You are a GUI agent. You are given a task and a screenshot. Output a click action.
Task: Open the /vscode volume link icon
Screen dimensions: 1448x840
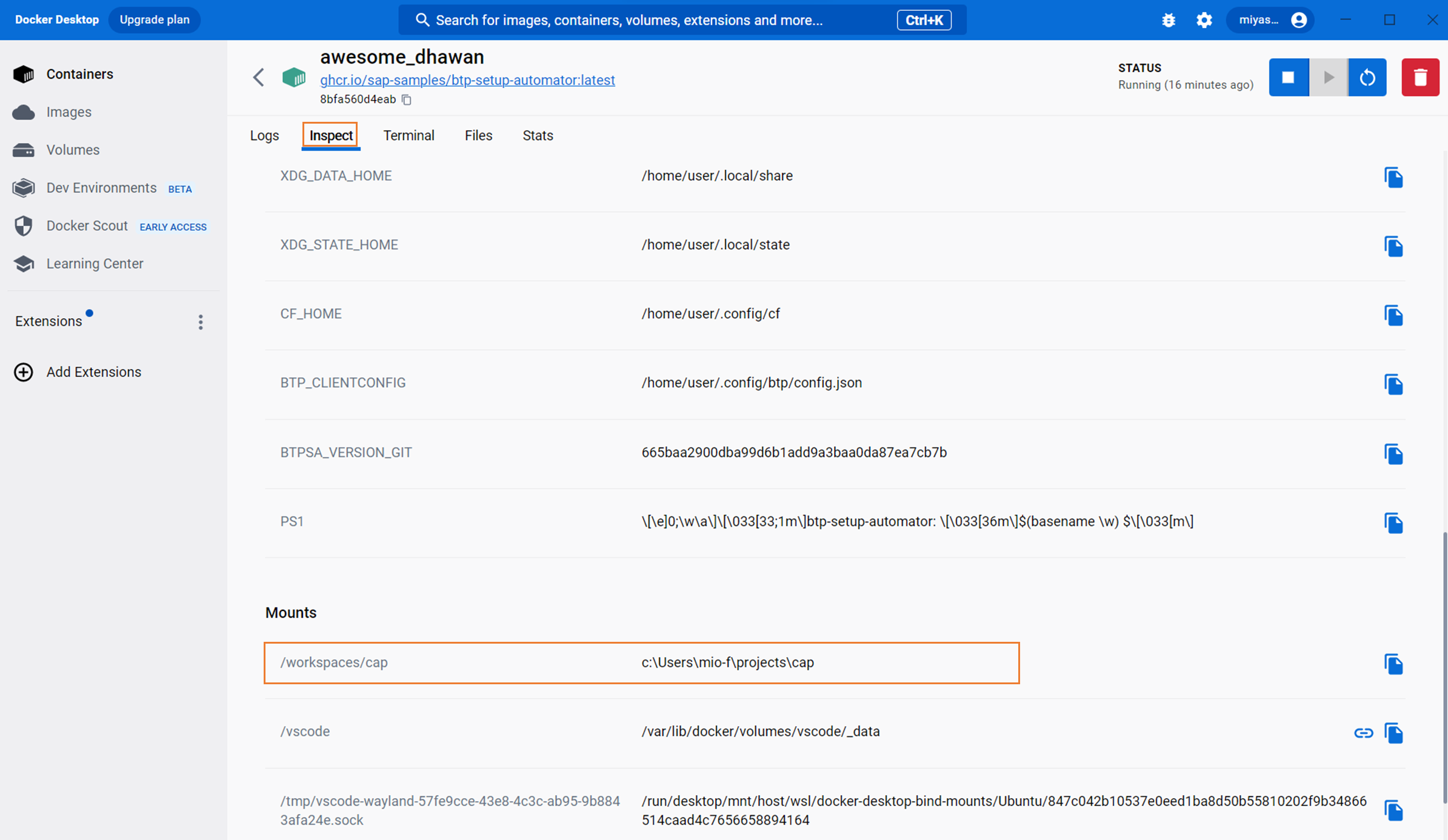[1363, 733]
